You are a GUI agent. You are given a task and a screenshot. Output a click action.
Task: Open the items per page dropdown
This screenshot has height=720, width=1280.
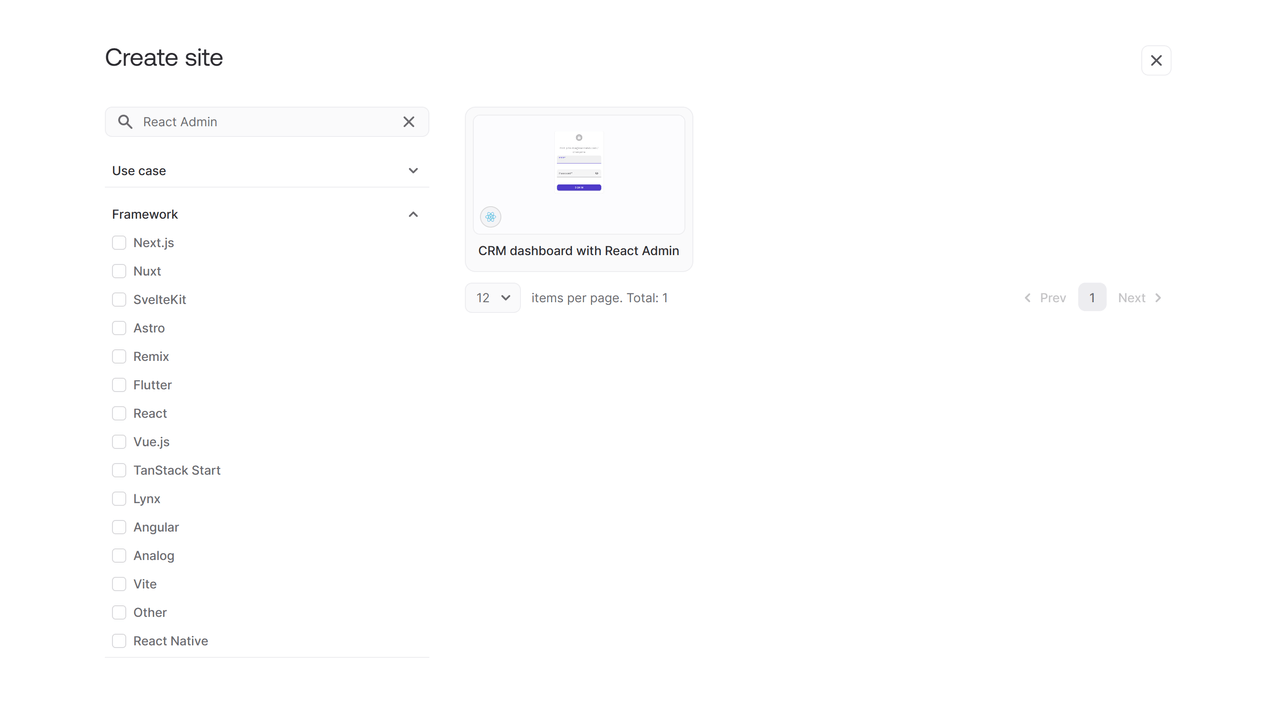click(x=493, y=298)
